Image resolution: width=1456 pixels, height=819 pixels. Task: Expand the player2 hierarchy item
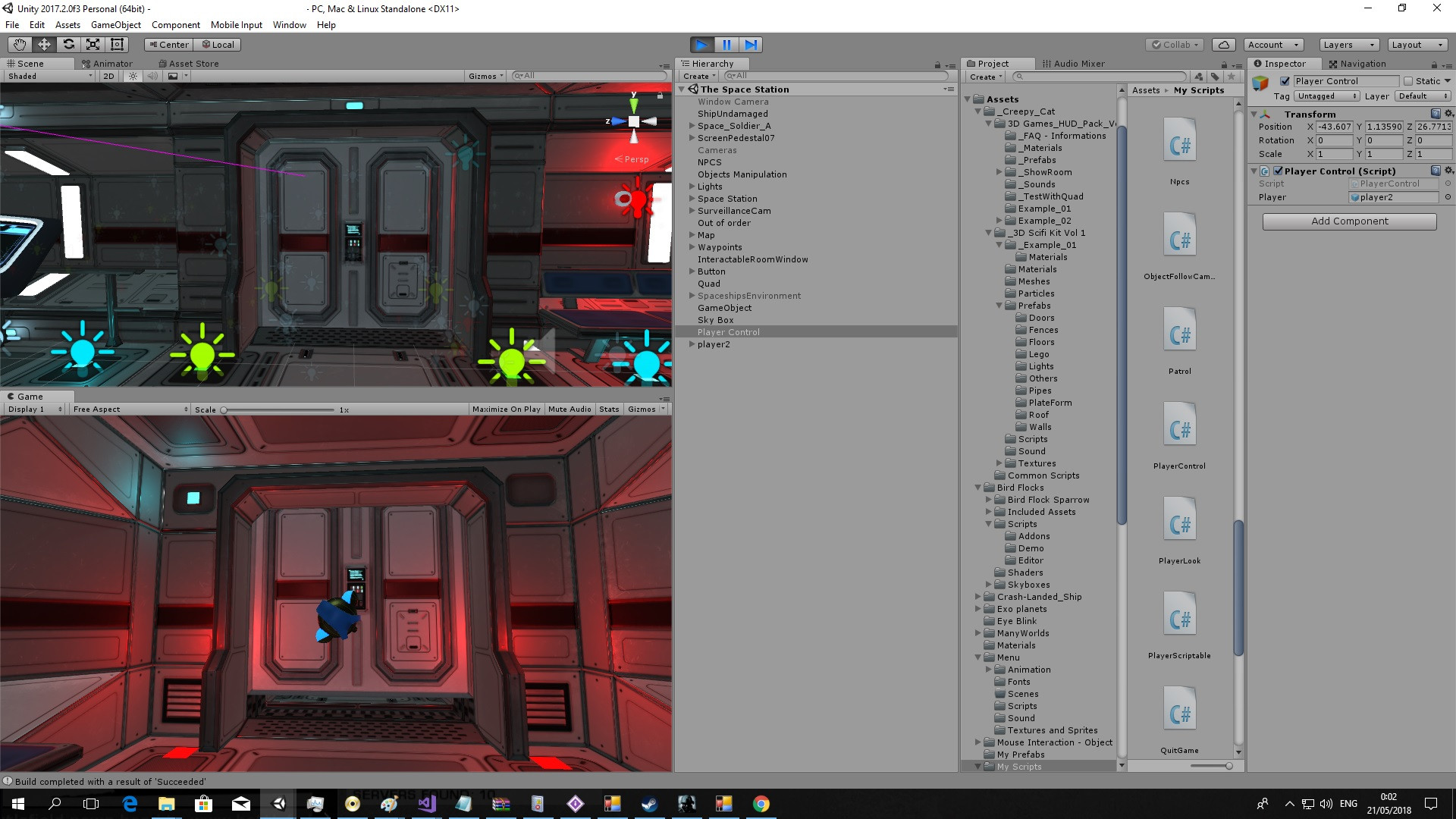point(692,344)
